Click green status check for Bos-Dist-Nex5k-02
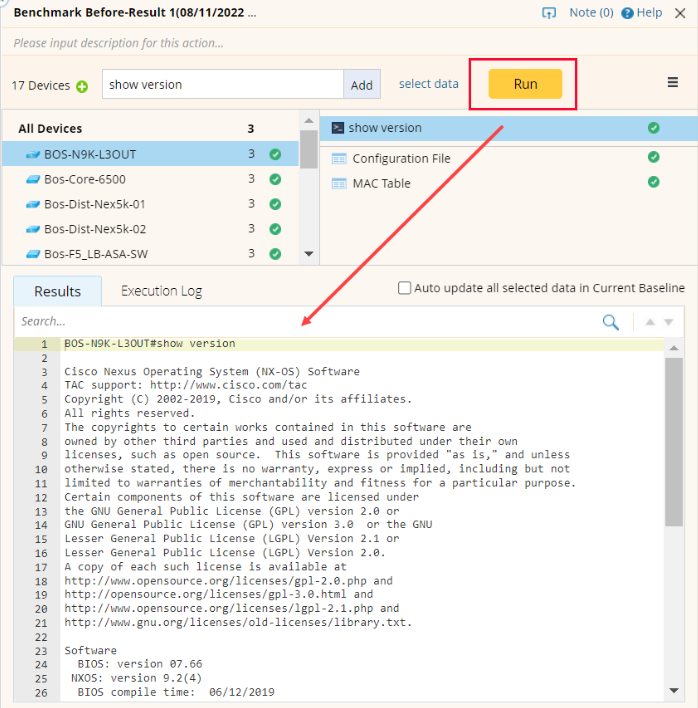Image resolution: width=698 pixels, height=708 pixels. click(275, 229)
